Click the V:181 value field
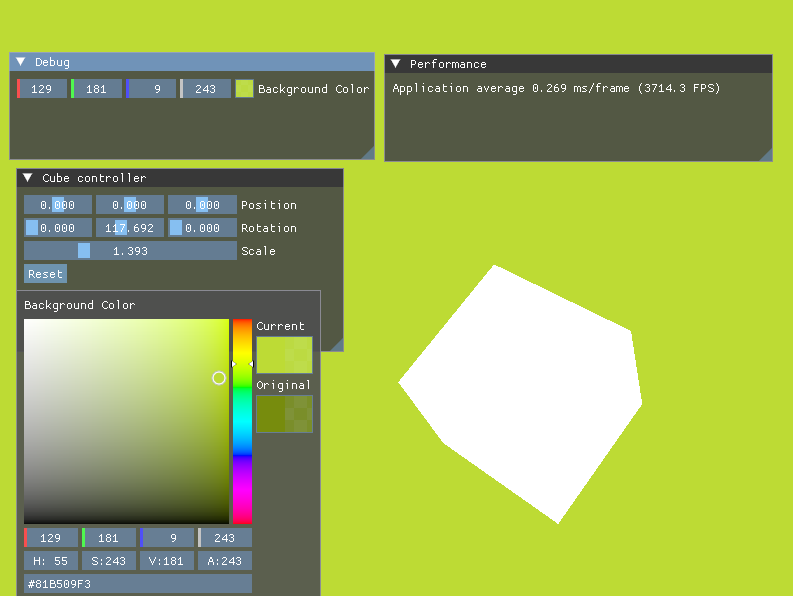Image resolution: width=793 pixels, height=596 pixels. coord(167,561)
